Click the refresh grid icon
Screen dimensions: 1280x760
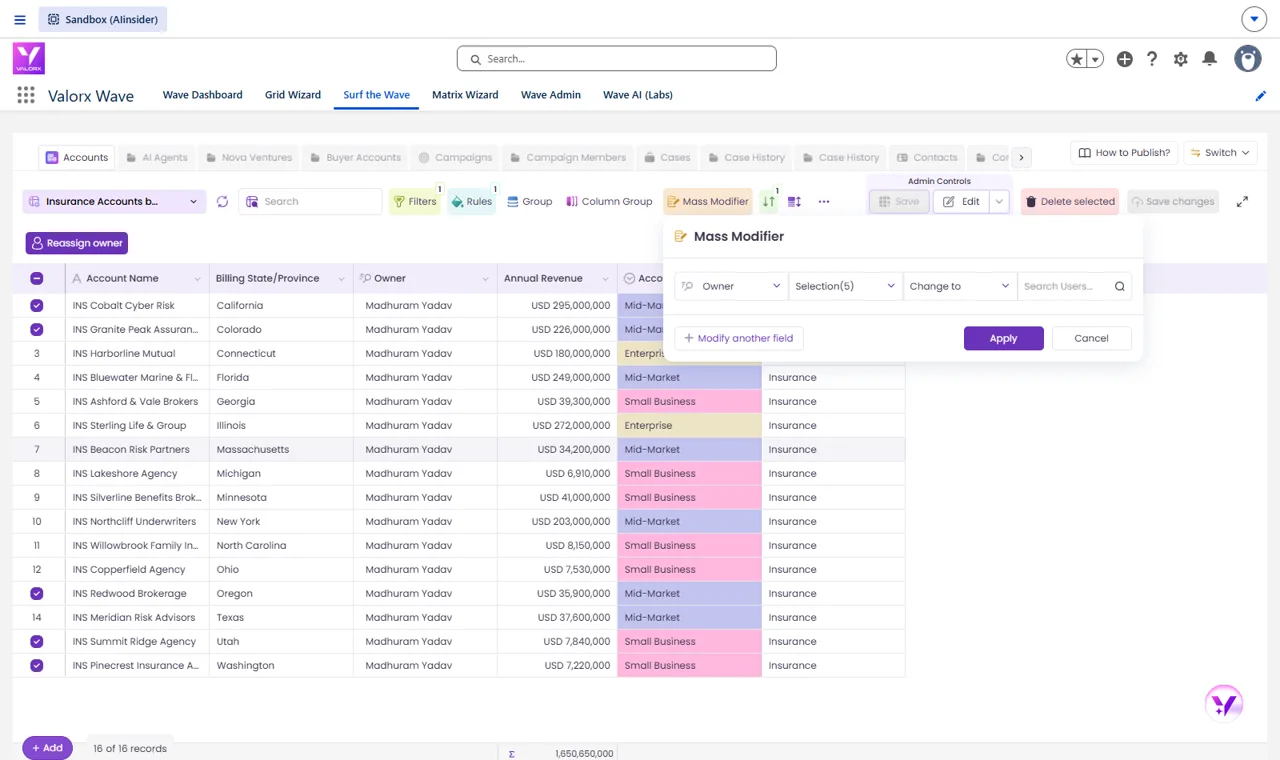(x=222, y=201)
